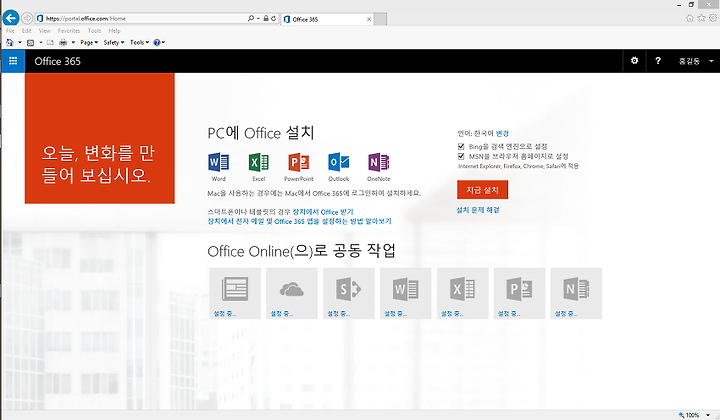Click the orange 오늘, 변화를 만들어 보십시오 banner
The width and height of the screenshot is (720, 420).
pos(100,138)
